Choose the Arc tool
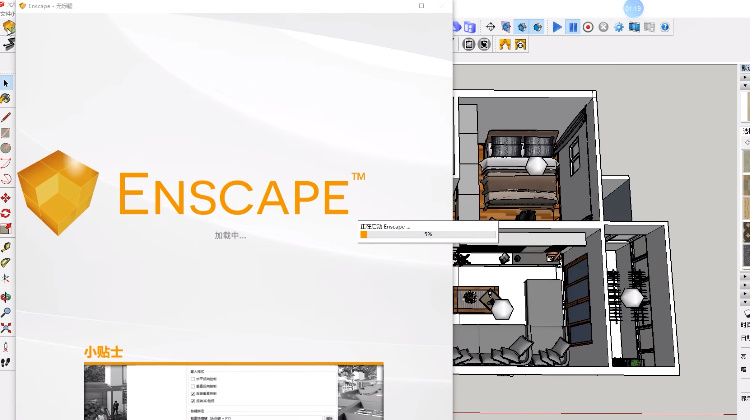The height and width of the screenshot is (420, 750). [6, 164]
